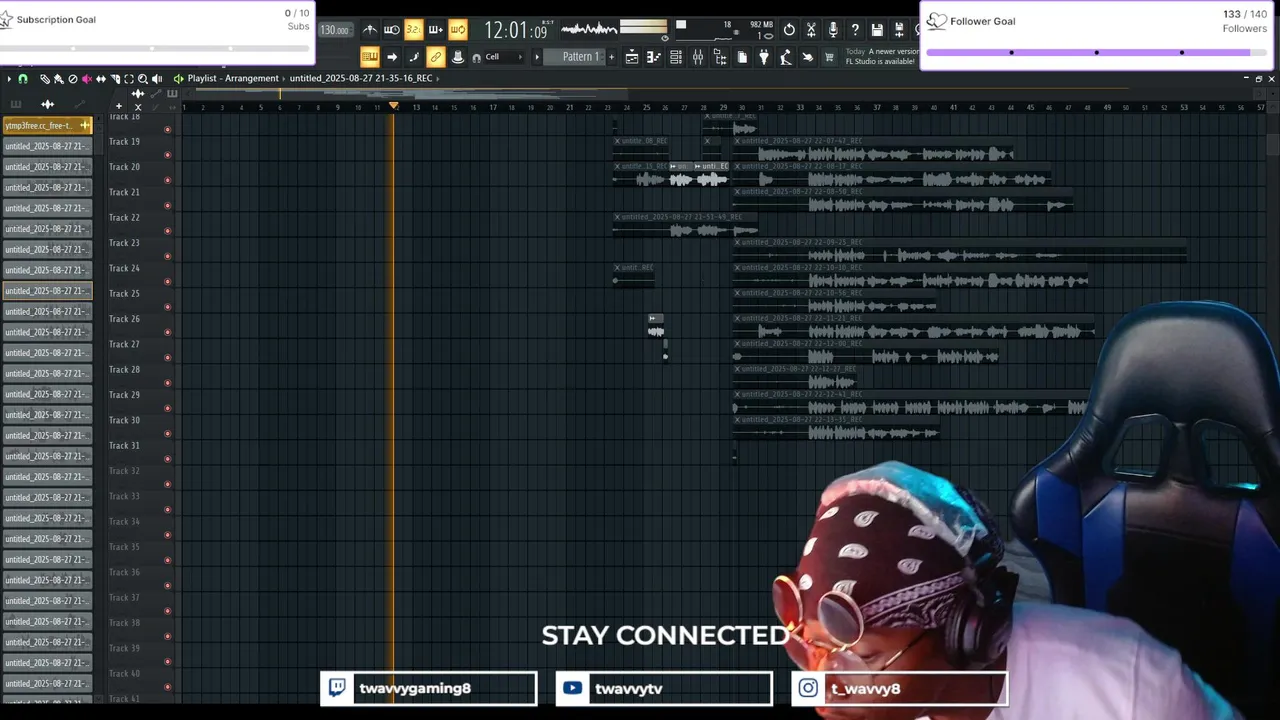Screen dimensions: 1280x720
Task: Click the Playlist - Arrangement title
Action: click(x=233, y=78)
